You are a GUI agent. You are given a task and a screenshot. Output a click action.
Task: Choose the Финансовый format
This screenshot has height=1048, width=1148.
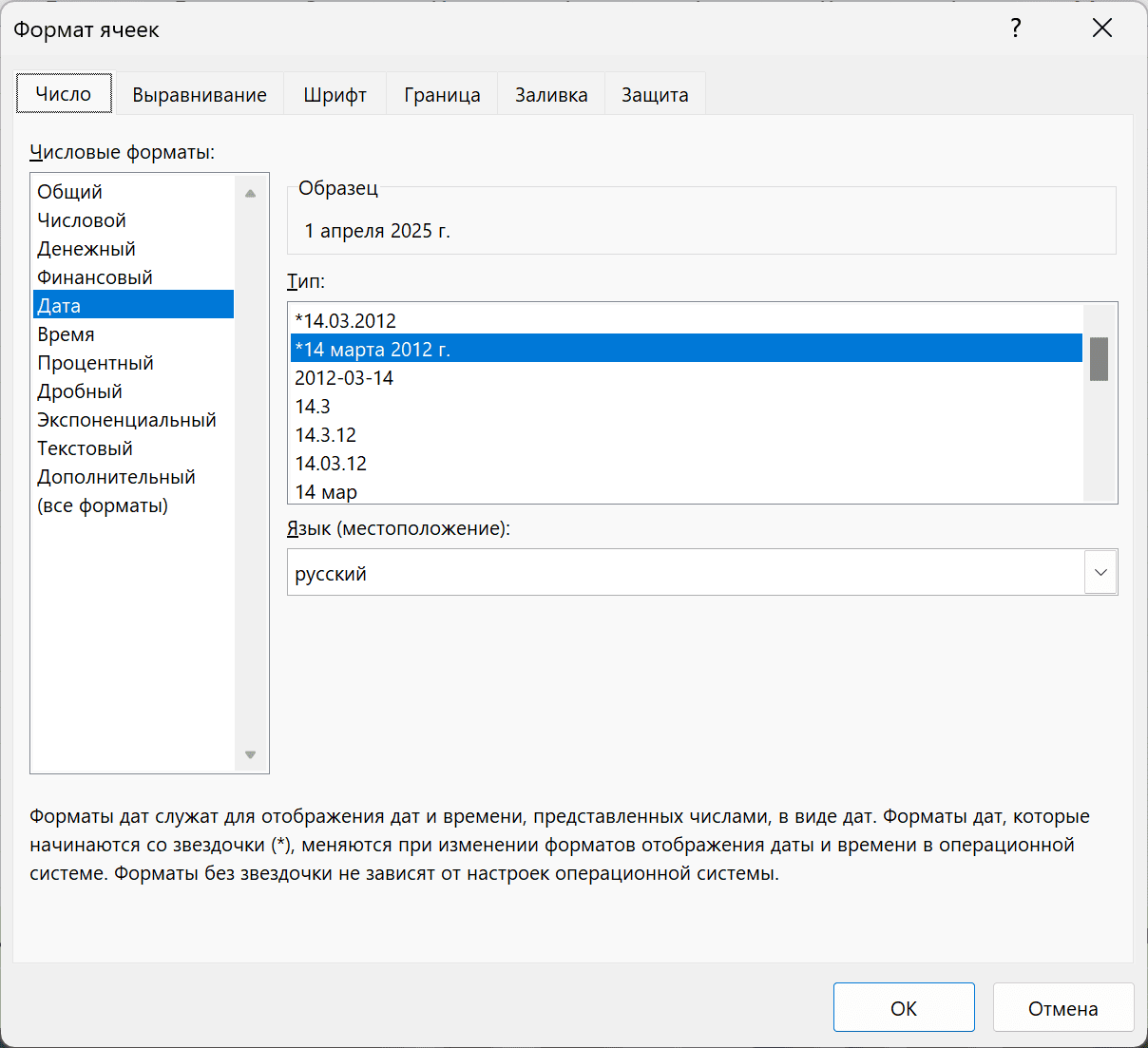[133, 276]
